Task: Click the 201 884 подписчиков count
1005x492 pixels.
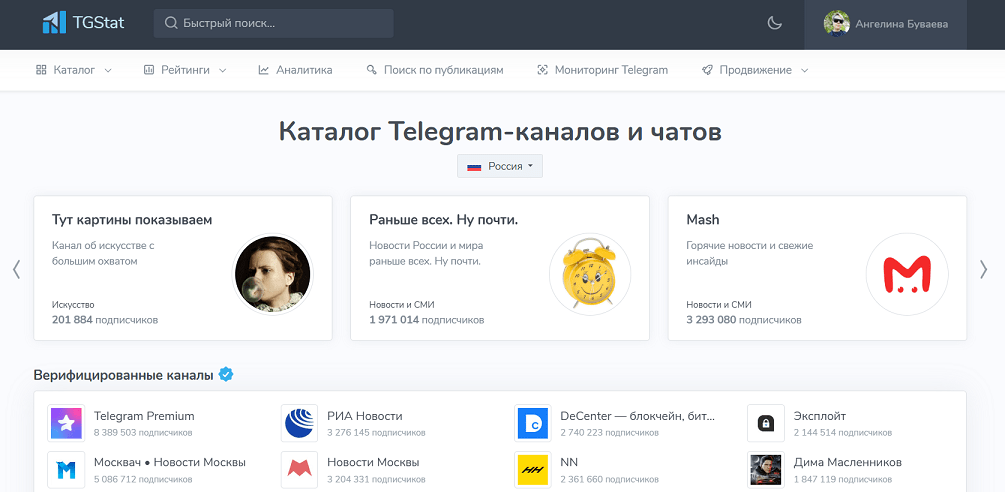Action: point(104,320)
